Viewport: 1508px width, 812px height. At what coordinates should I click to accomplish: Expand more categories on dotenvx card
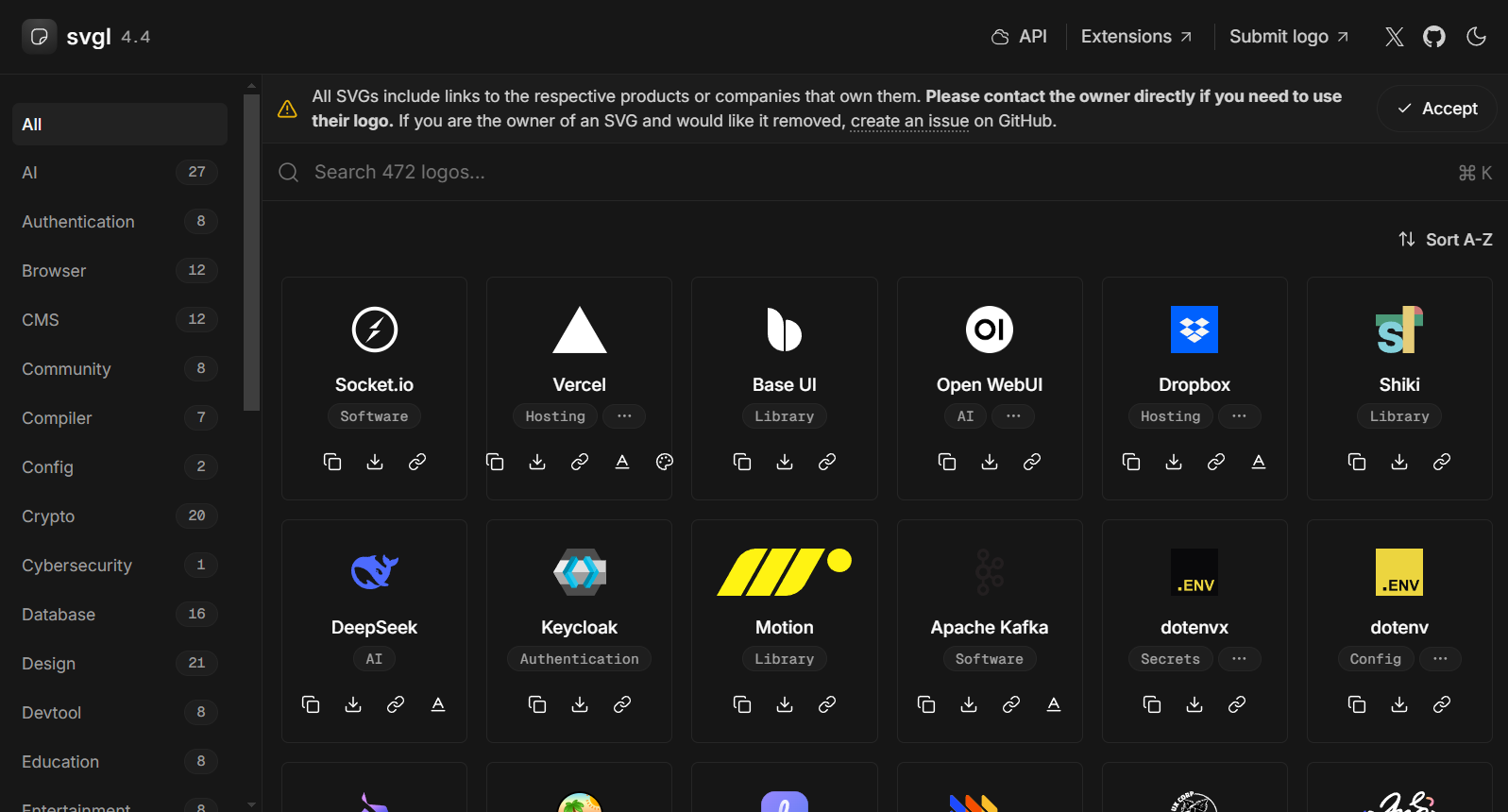tap(1239, 659)
